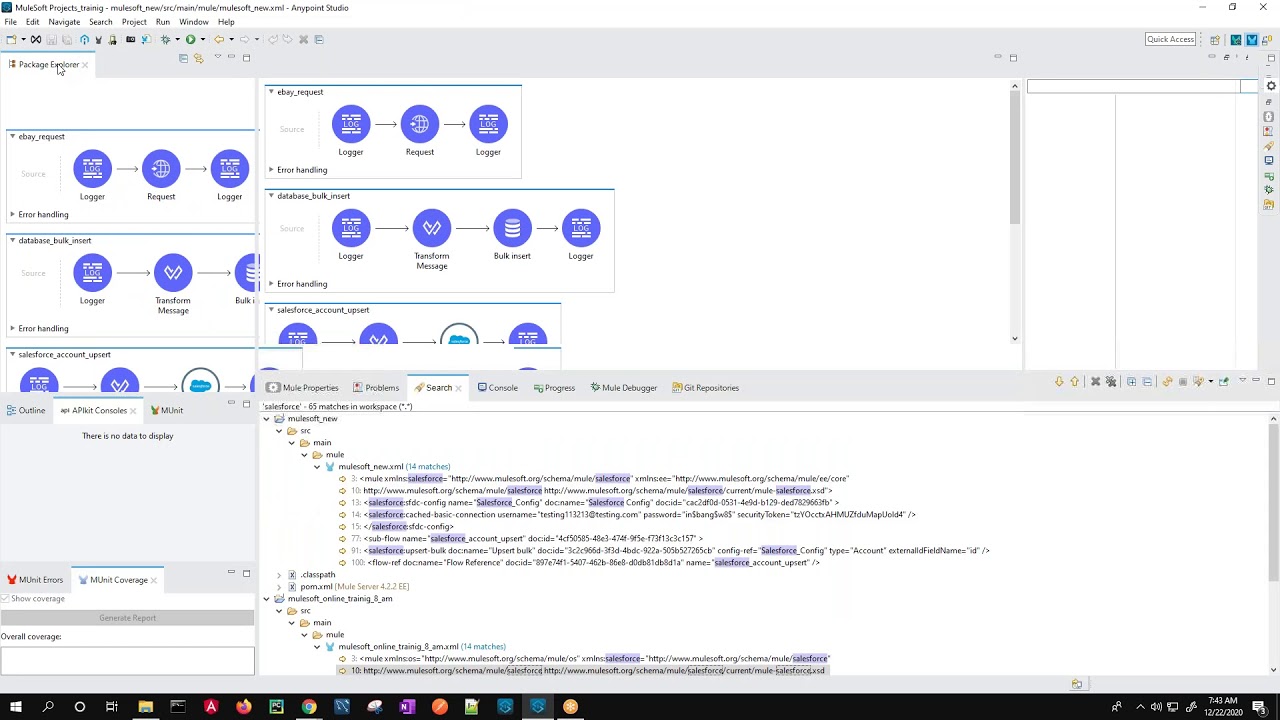Select match line 77 salesforce_account_upsert sub-flow
This screenshot has height=720, width=1280.
[x=519, y=539]
